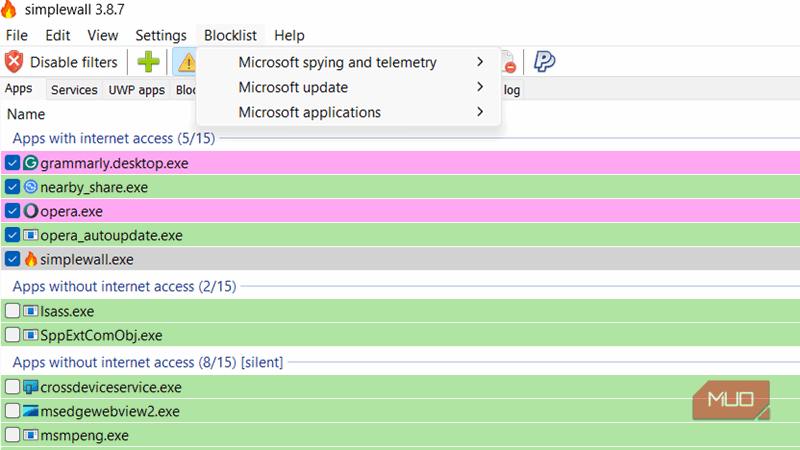Click the nearby_share.exe app icon

point(30,187)
